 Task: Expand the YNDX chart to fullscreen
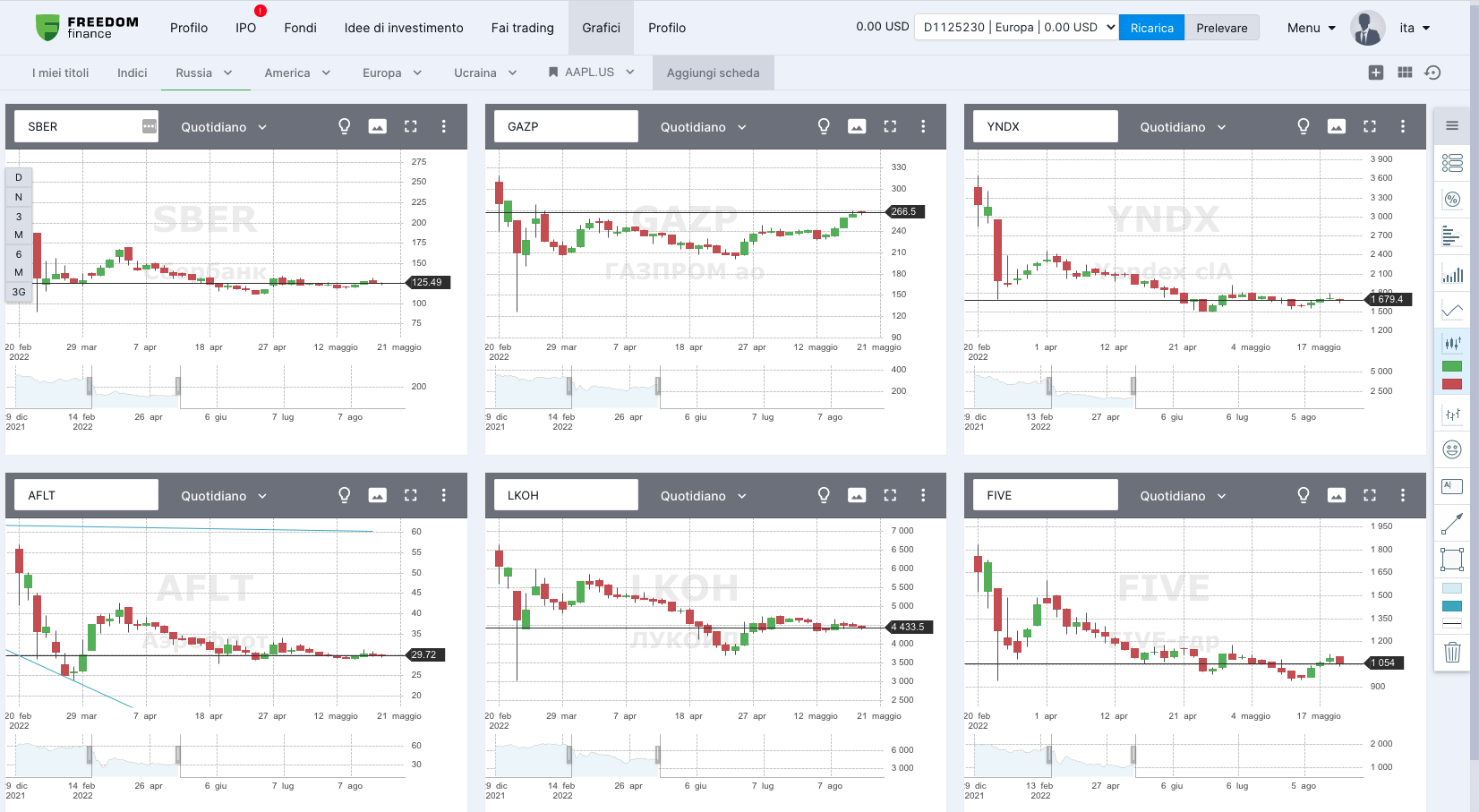click(1370, 126)
